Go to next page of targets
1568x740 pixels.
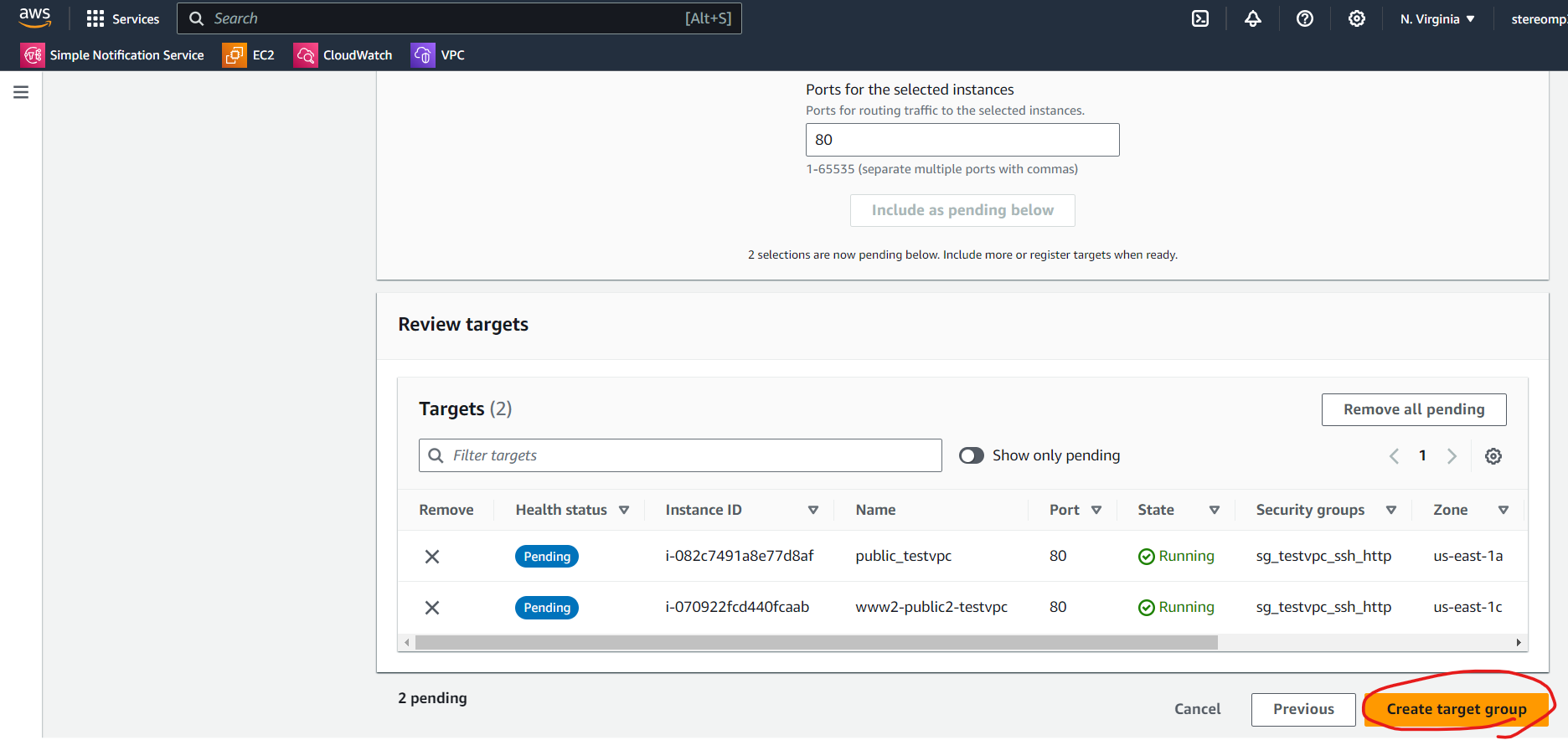pyautogui.click(x=1452, y=456)
